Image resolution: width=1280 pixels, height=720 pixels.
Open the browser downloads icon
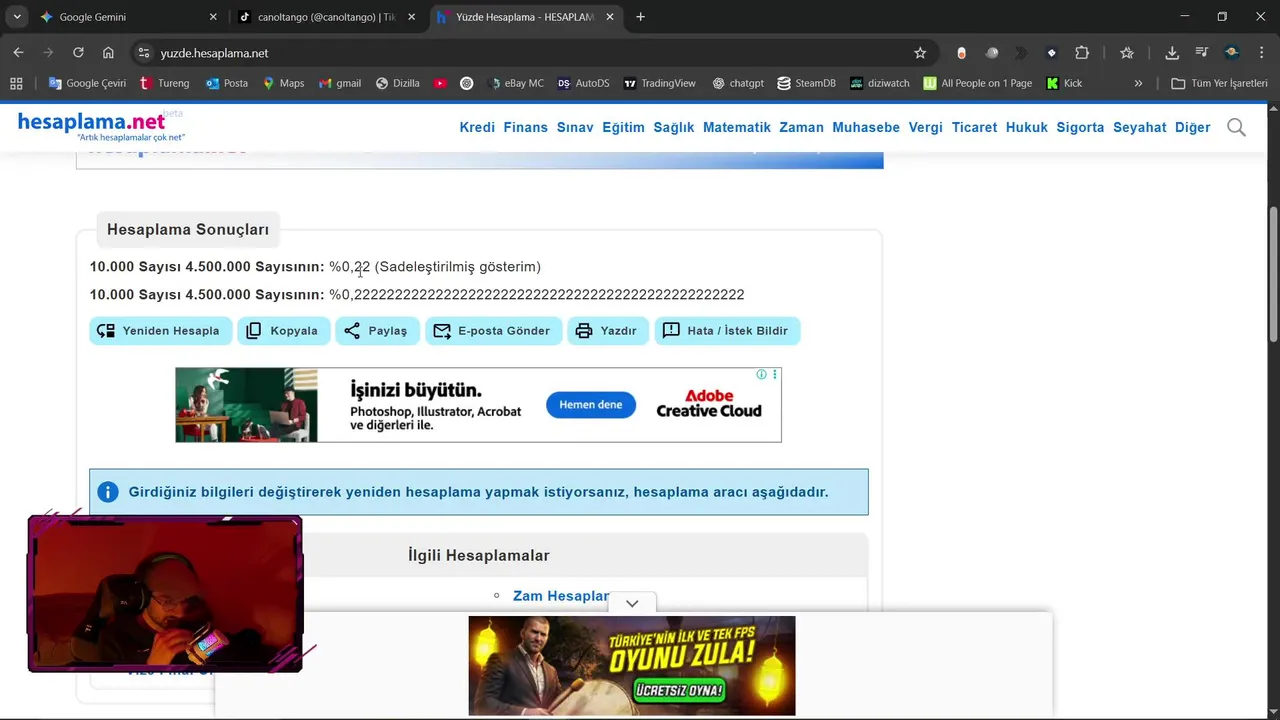click(x=1172, y=53)
